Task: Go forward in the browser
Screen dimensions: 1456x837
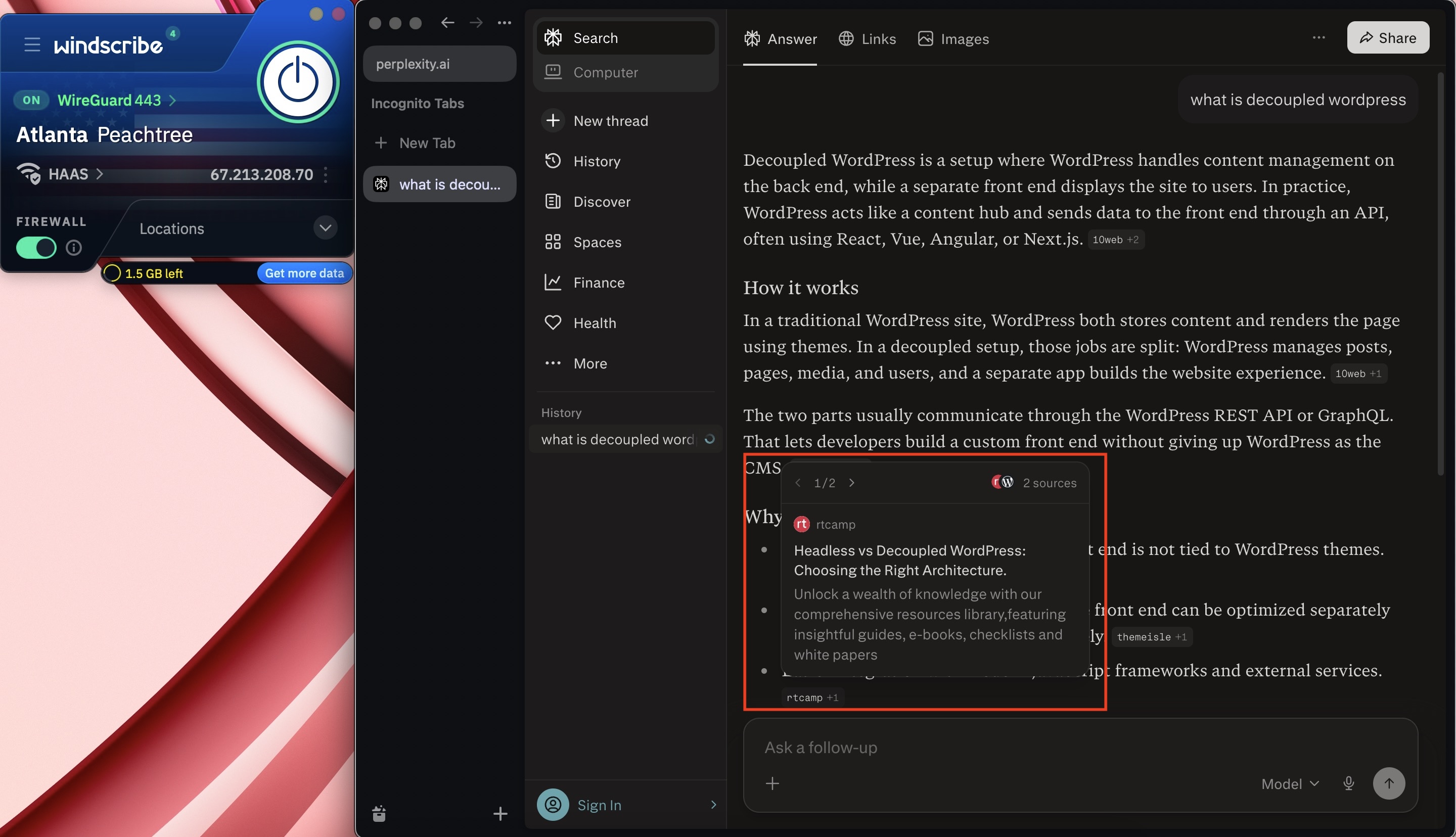Action: pyautogui.click(x=476, y=22)
